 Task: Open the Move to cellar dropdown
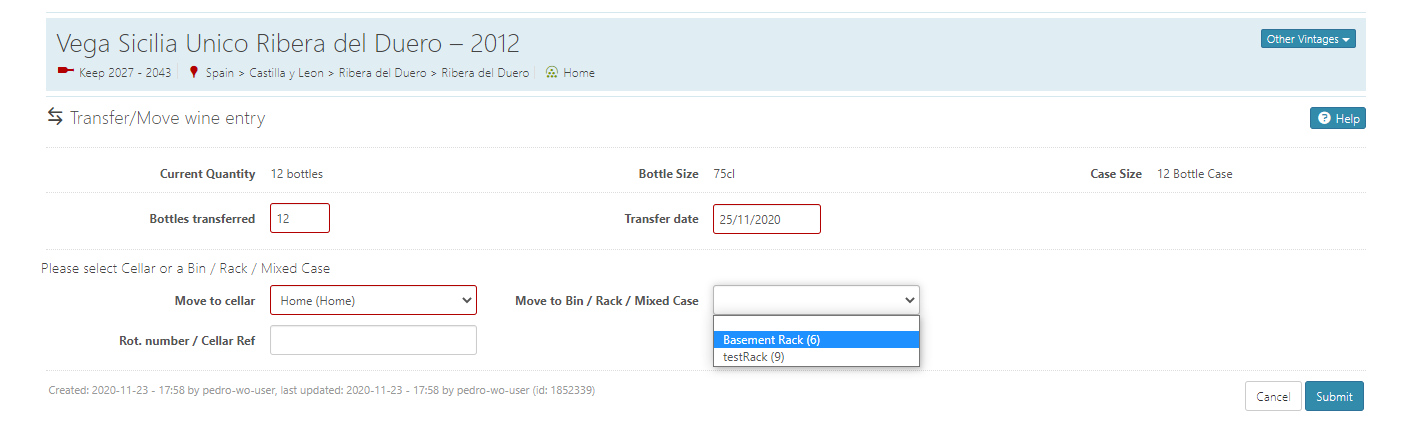[373, 300]
